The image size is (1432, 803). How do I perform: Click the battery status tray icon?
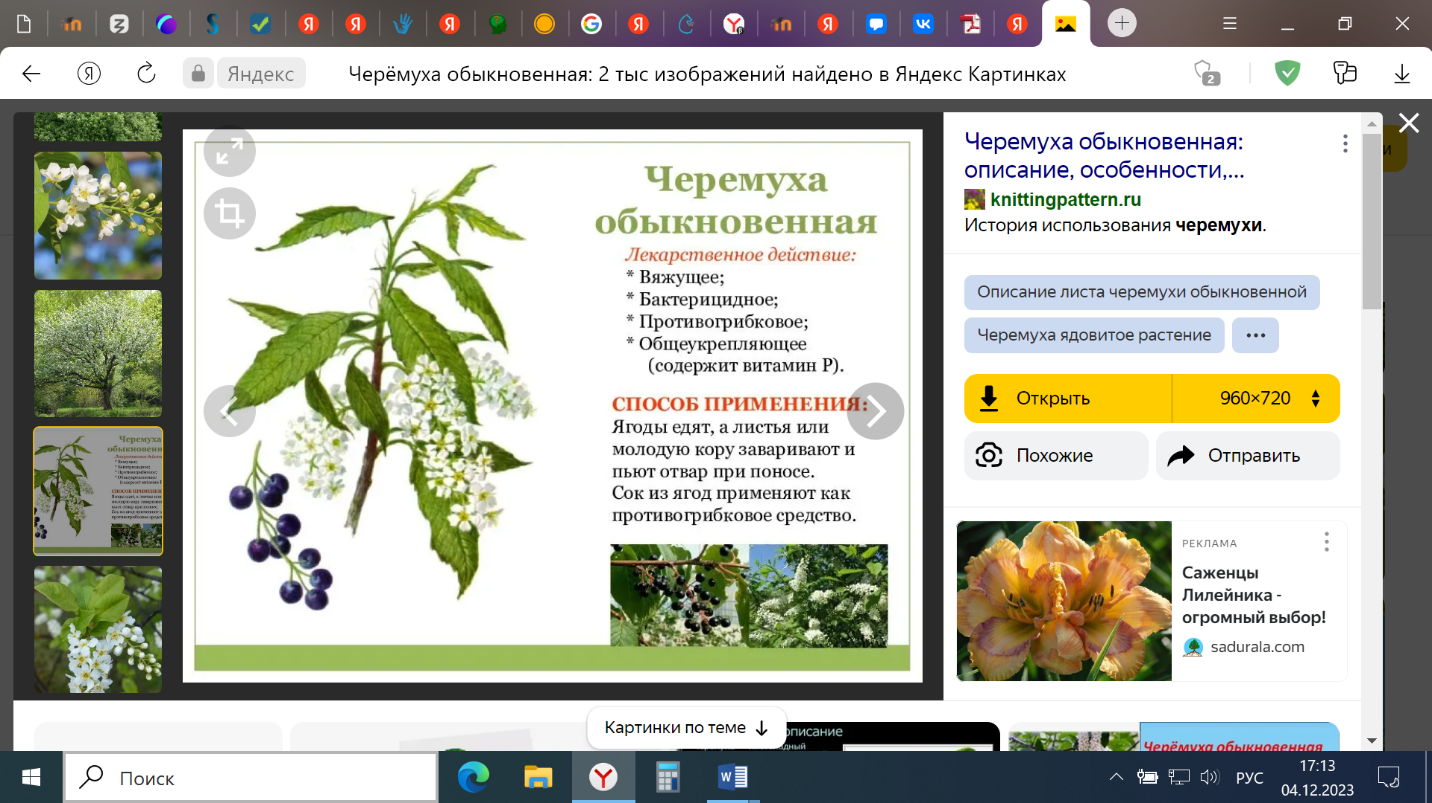pos(1148,778)
